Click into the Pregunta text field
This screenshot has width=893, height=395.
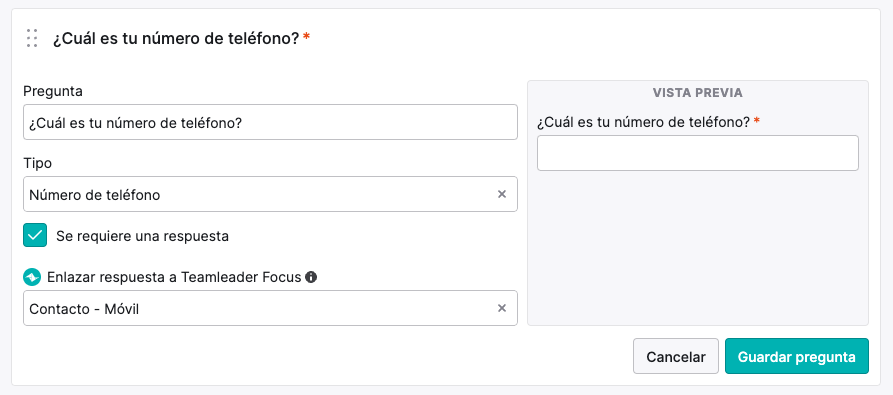point(270,122)
